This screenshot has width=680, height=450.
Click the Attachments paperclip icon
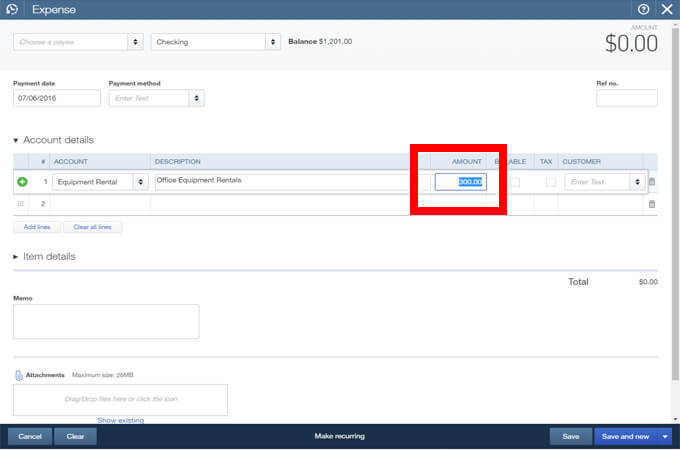pos(19,375)
